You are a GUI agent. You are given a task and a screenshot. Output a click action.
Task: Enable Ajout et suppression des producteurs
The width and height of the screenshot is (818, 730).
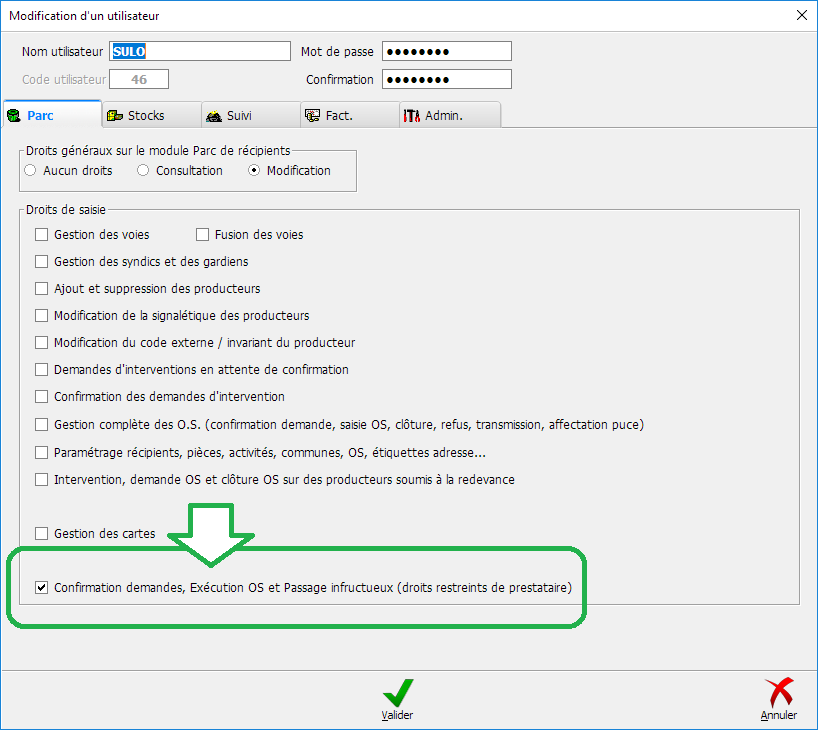pos(42,289)
